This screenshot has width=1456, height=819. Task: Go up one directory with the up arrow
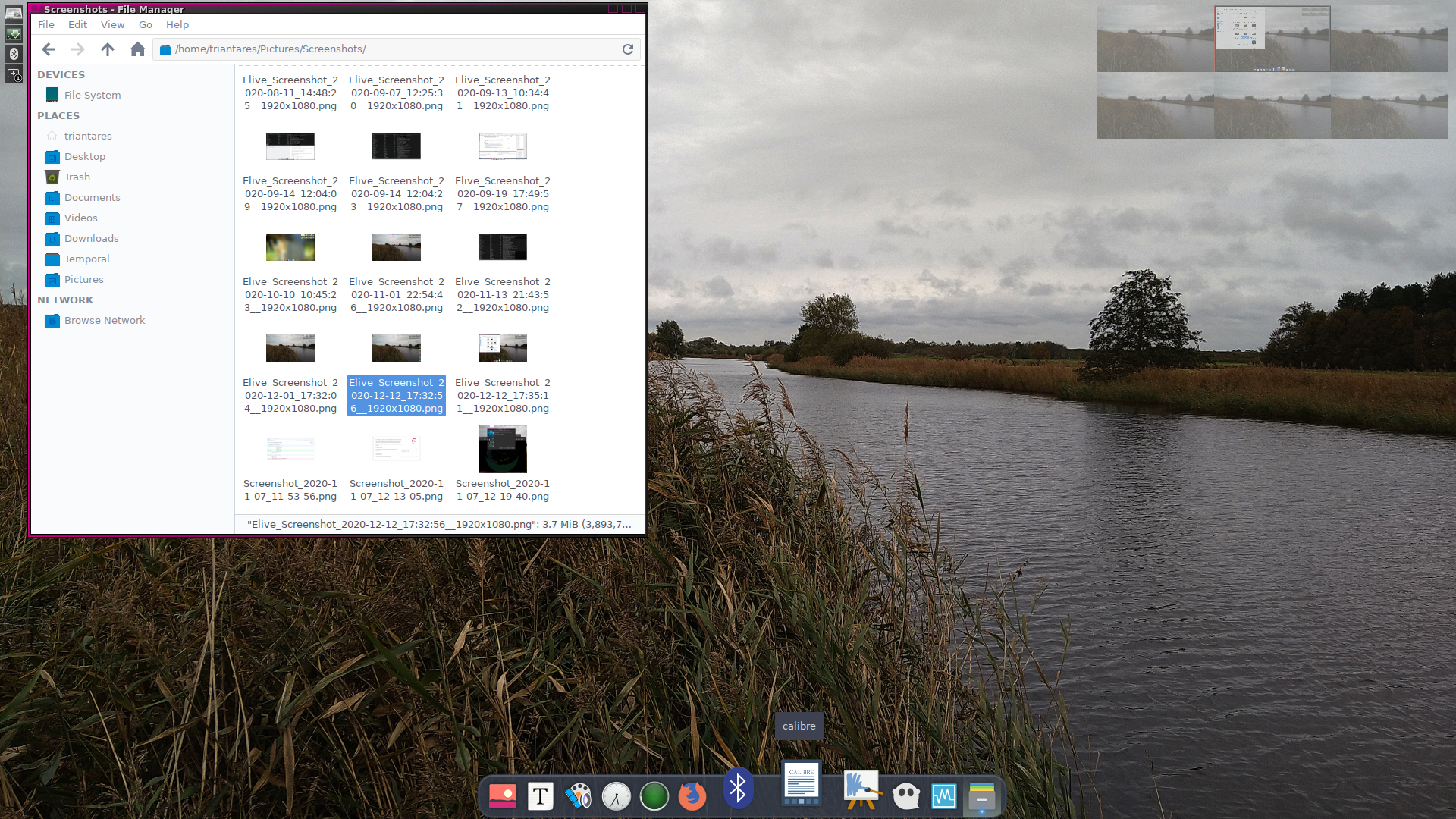107,49
